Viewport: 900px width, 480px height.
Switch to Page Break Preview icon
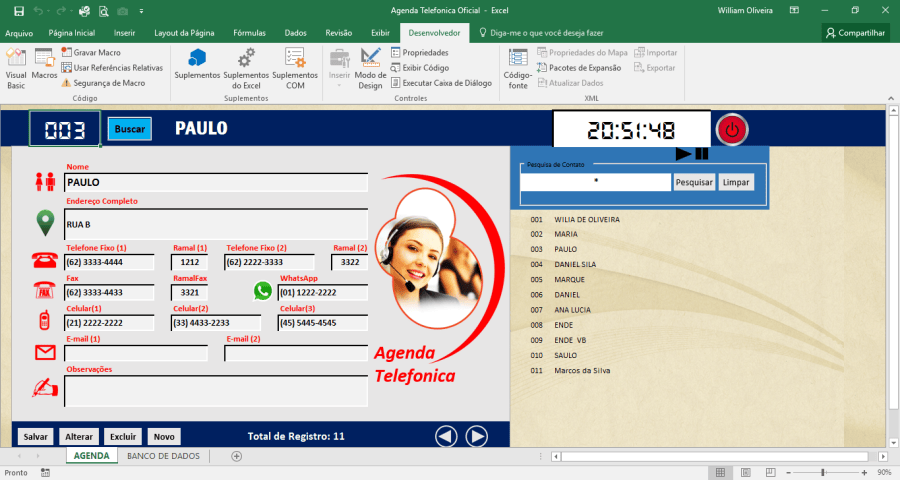pyautogui.click(x=771, y=473)
